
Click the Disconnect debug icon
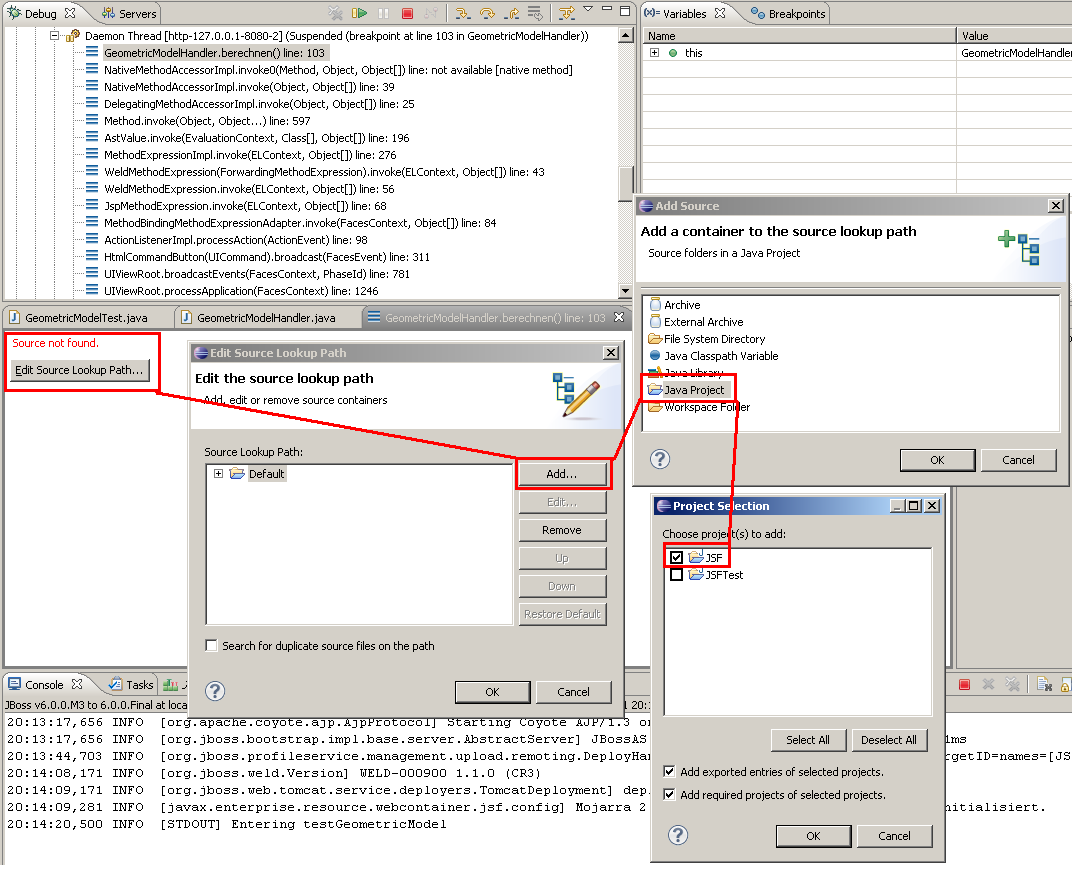point(430,13)
